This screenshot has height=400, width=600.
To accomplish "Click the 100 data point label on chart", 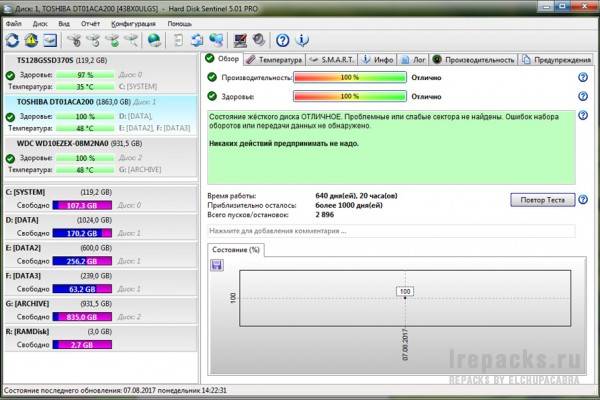I will coord(405,291).
